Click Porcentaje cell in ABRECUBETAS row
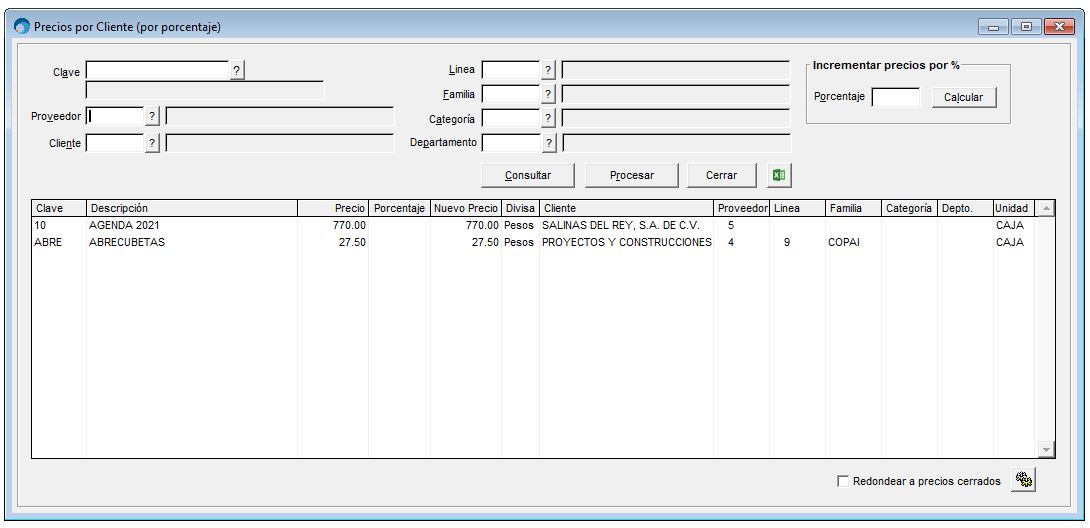 pos(399,242)
